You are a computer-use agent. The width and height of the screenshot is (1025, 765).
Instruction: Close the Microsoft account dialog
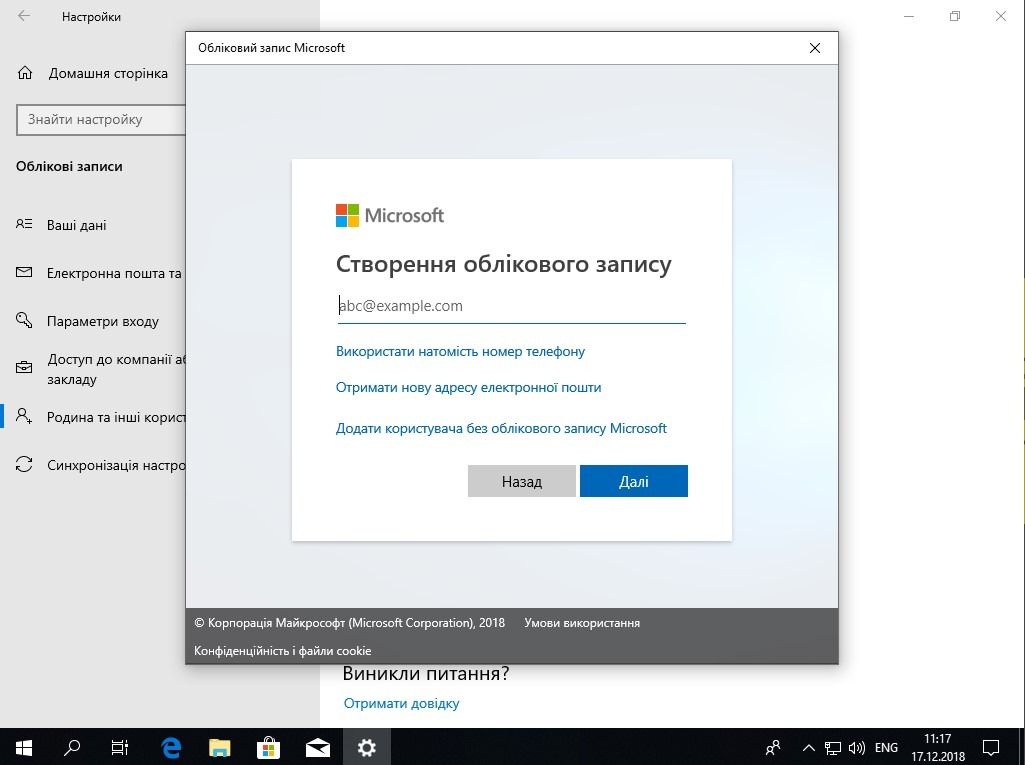click(x=815, y=48)
